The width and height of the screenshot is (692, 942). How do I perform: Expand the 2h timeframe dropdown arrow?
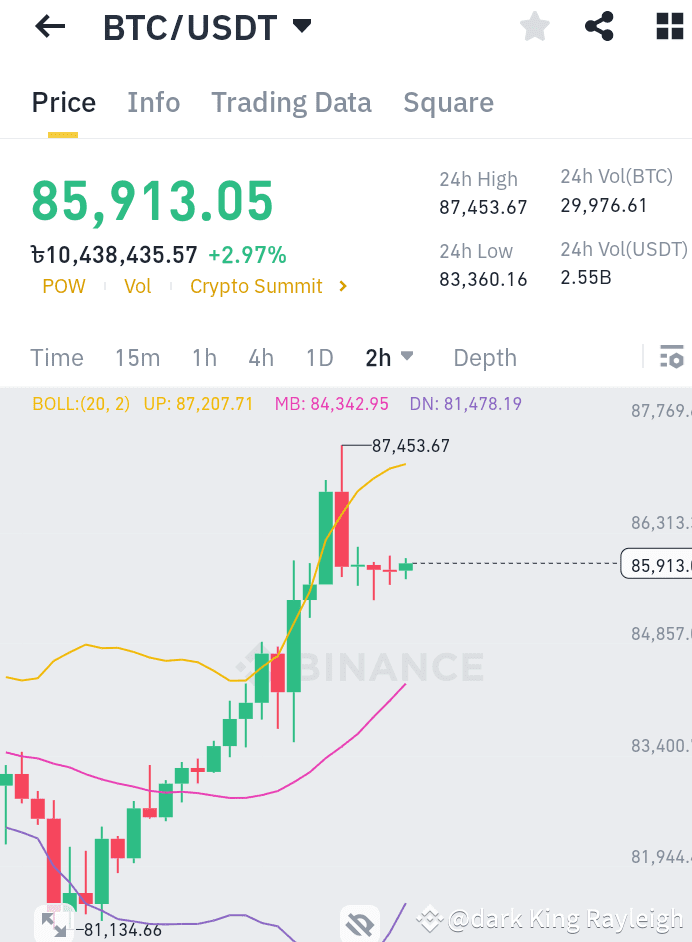tap(407, 357)
